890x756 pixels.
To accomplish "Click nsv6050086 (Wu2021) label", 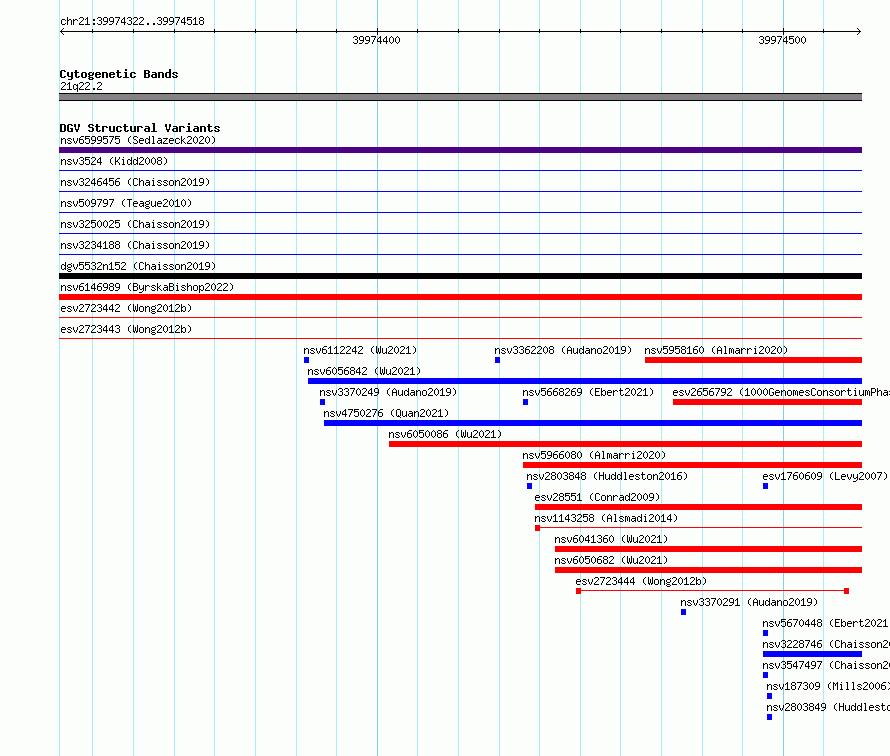I will pos(445,434).
